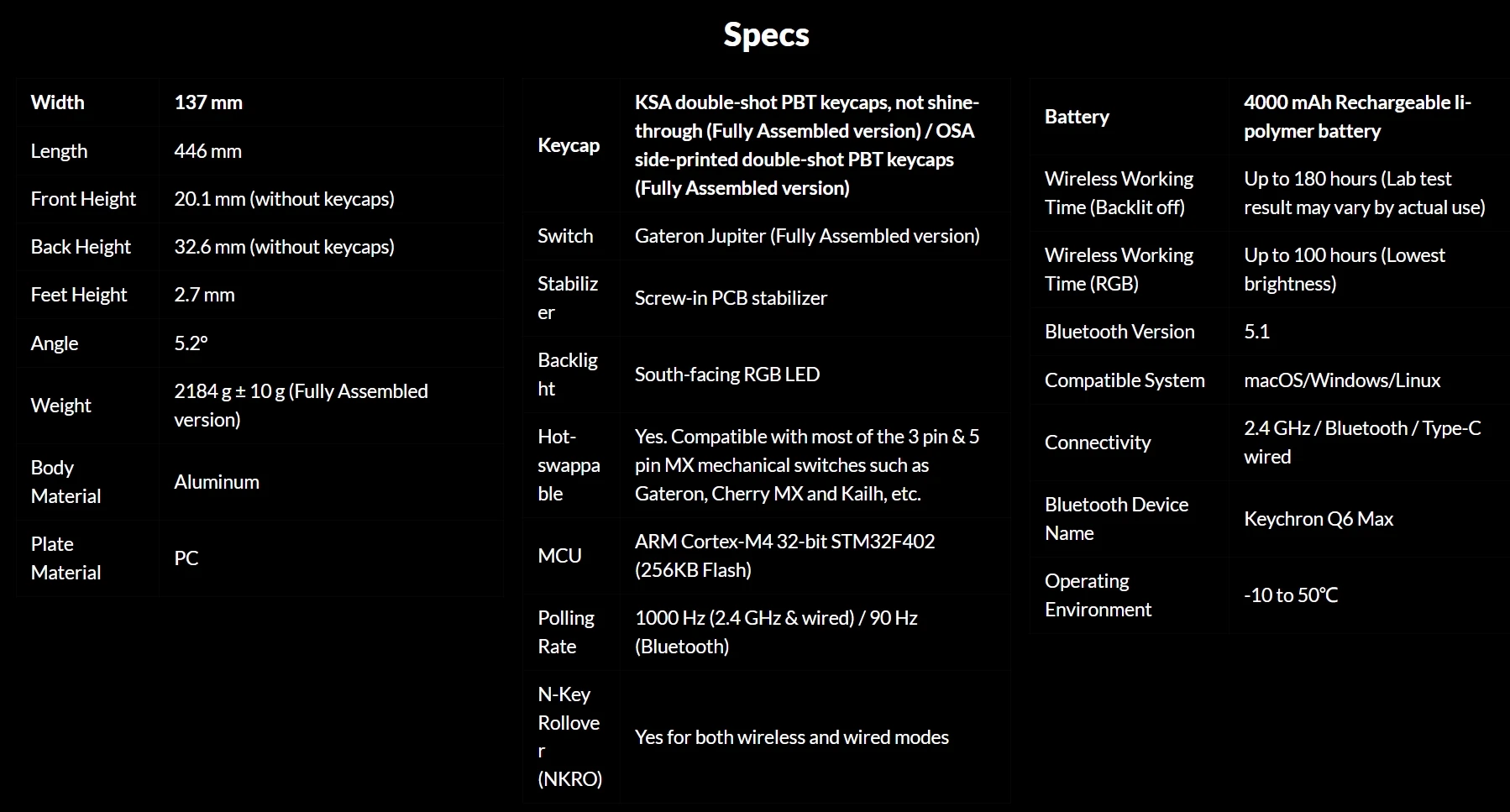Click the Keychron Q6 Max device name
Image resolution: width=1510 pixels, height=812 pixels.
(1319, 519)
